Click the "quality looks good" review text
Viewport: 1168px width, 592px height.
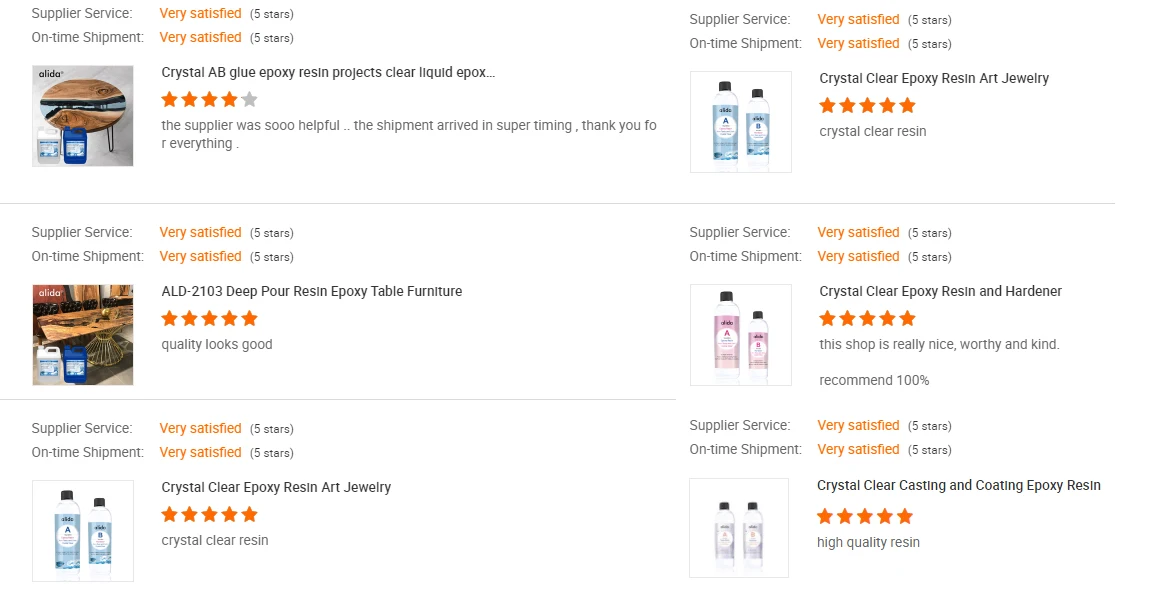pos(217,344)
